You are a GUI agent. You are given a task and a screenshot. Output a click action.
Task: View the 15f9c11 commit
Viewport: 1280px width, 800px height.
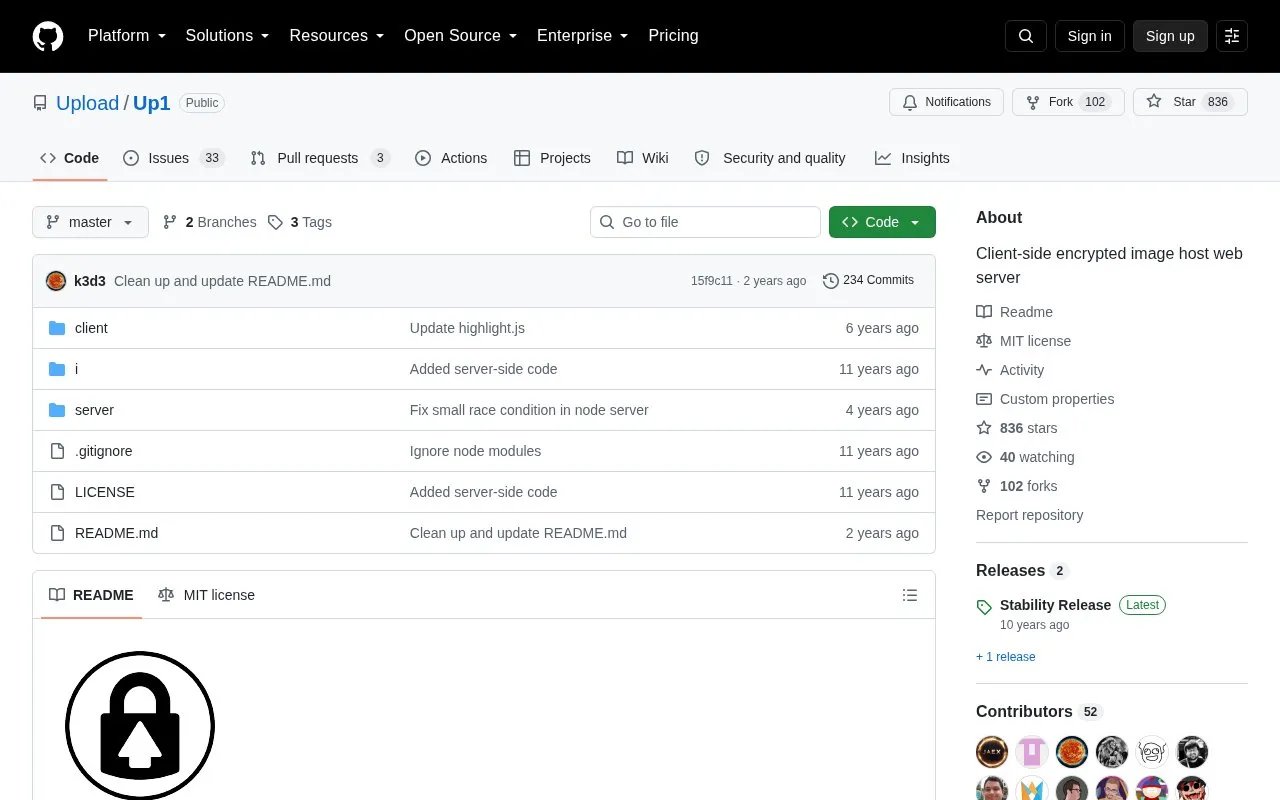[x=711, y=281]
